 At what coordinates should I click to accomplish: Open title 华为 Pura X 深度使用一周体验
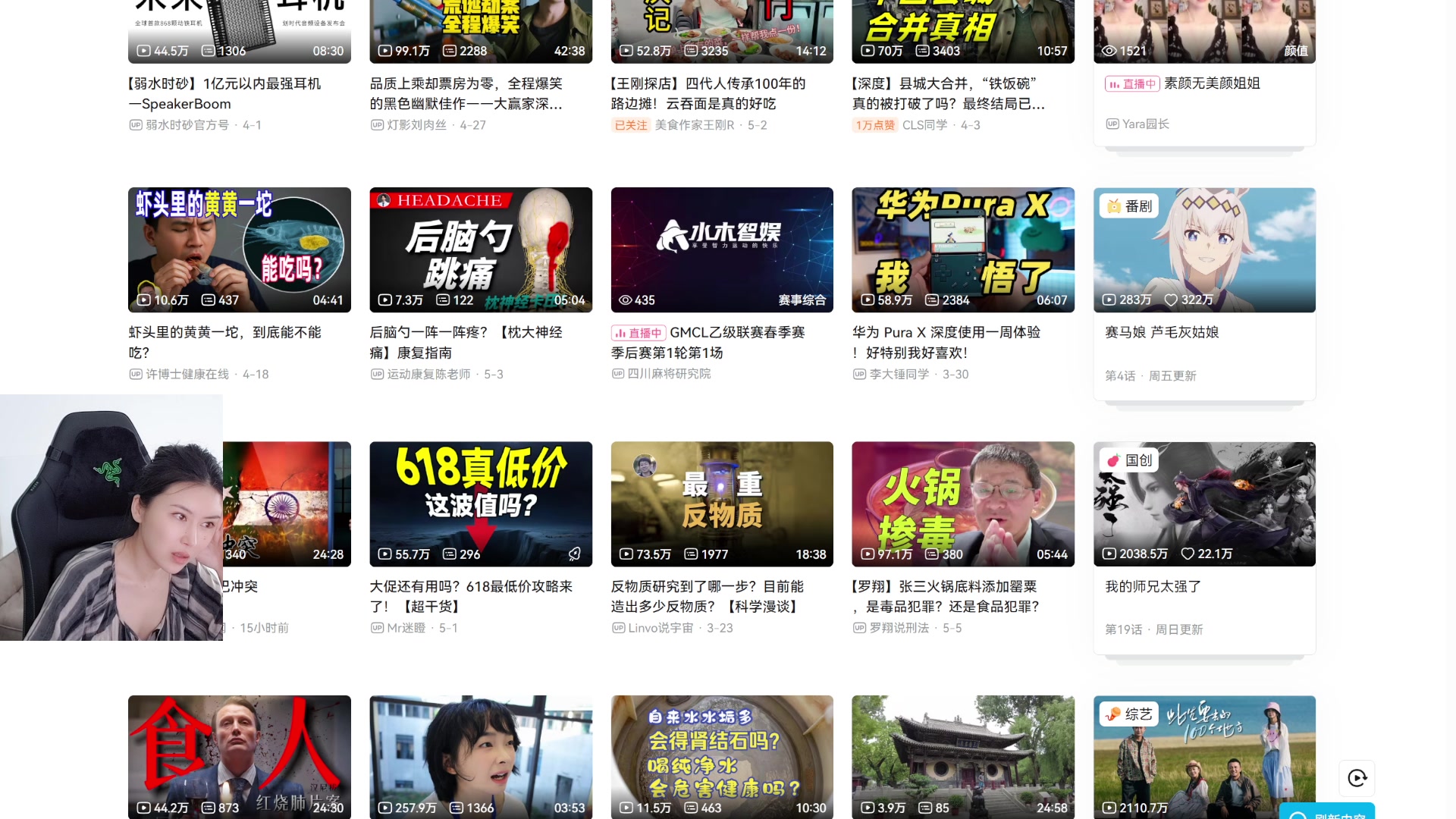click(x=946, y=343)
